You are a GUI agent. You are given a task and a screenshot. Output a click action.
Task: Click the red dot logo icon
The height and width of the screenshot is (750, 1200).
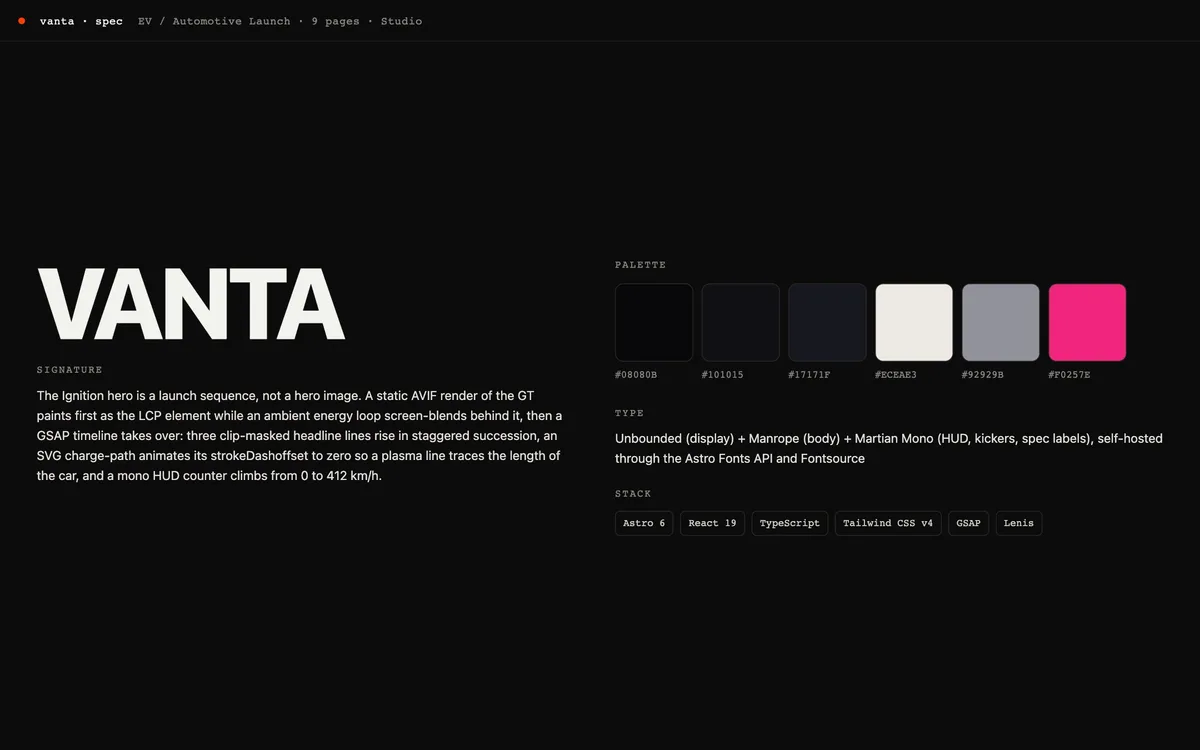click(22, 21)
